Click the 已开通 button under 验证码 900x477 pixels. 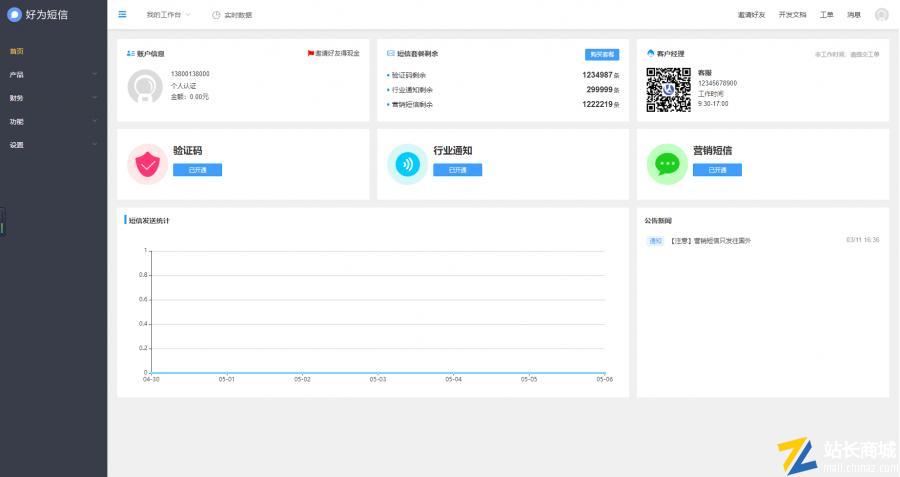click(197, 170)
